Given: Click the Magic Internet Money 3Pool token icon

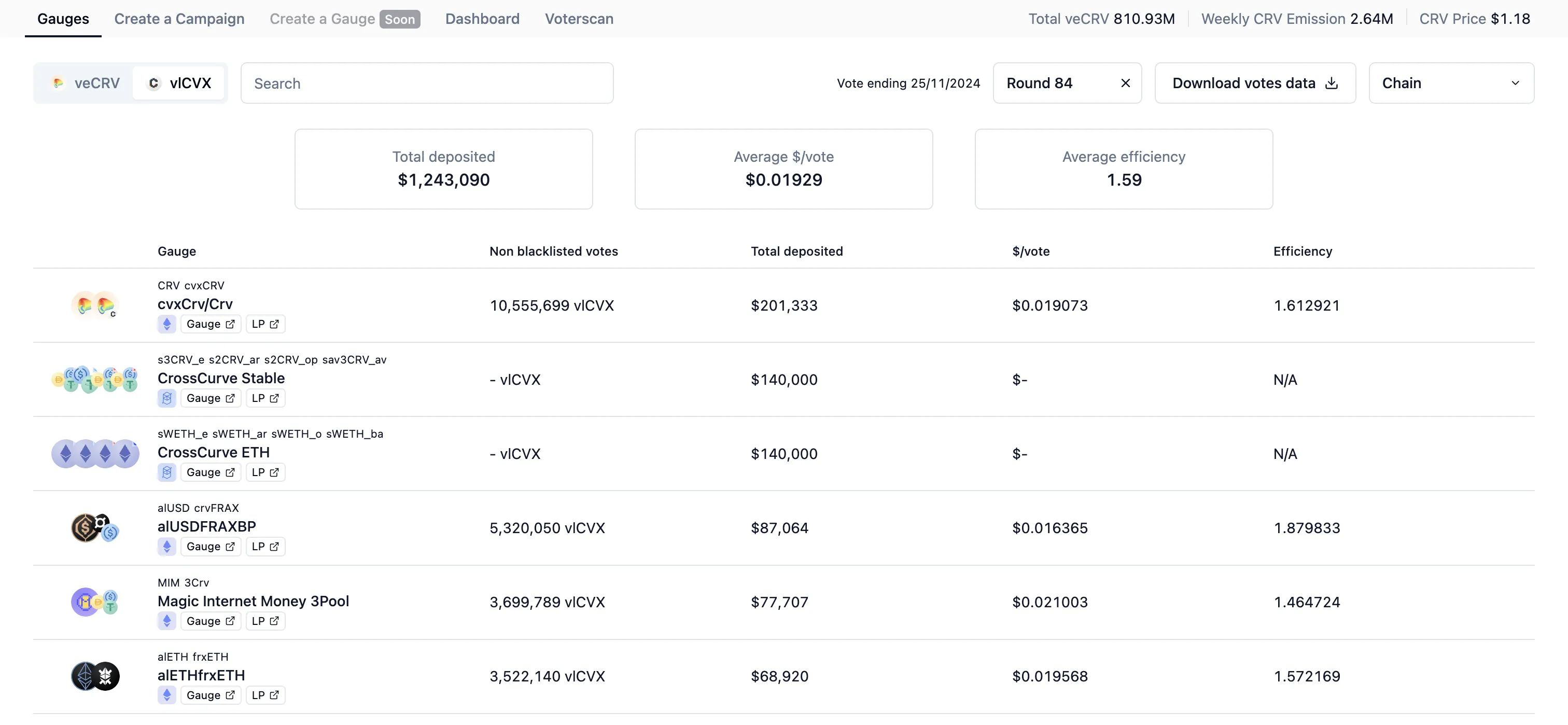Looking at the screenshot, I should click(x=95, y=602).
